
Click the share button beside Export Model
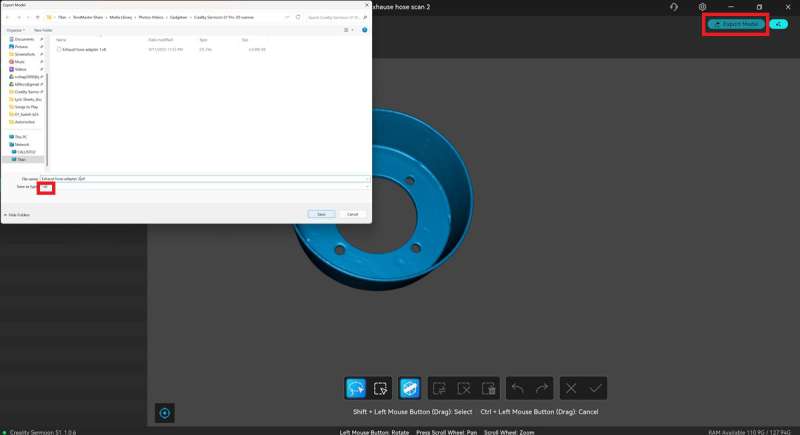point(779,24)
